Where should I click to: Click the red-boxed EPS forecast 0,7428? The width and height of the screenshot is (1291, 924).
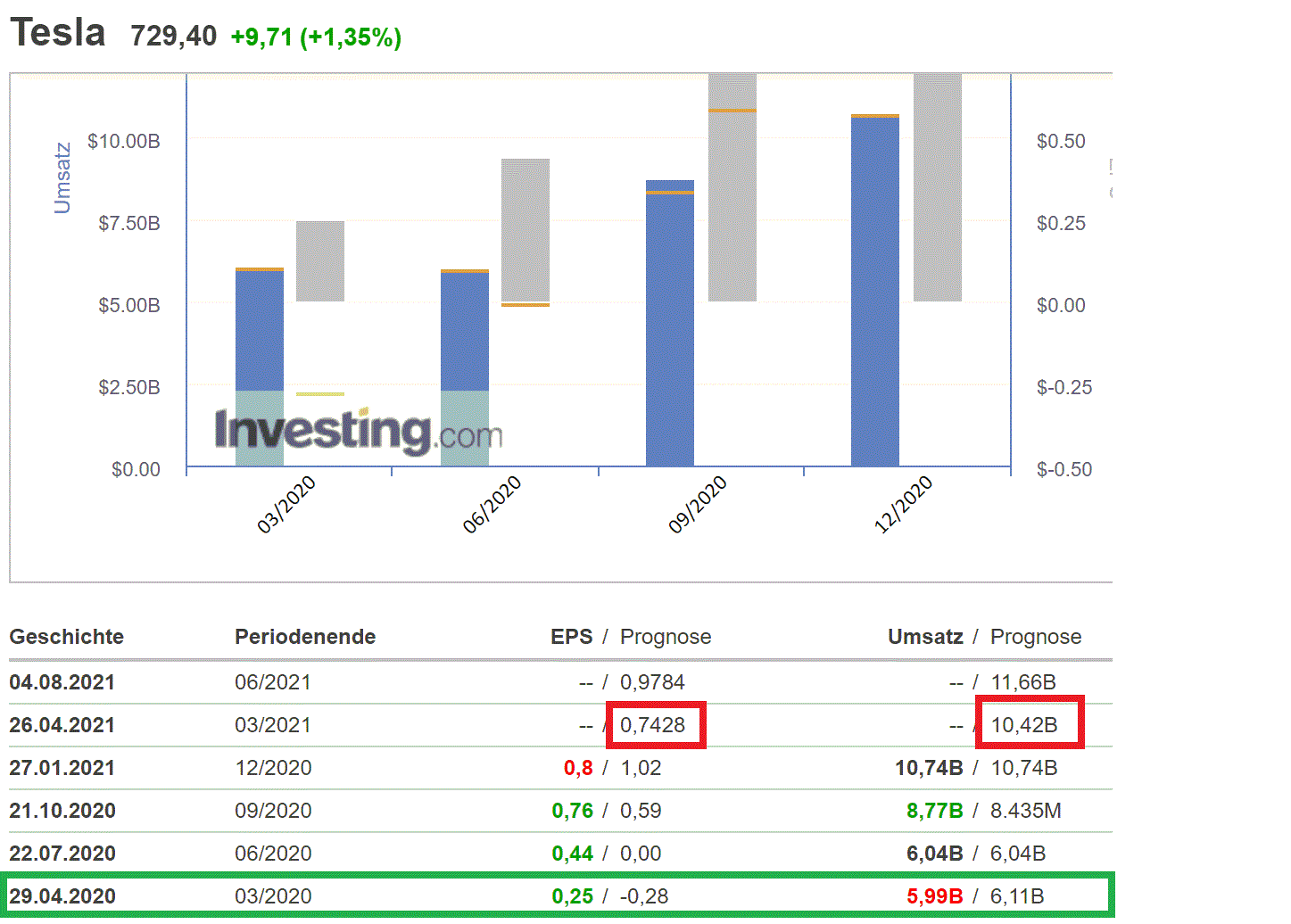654,724
